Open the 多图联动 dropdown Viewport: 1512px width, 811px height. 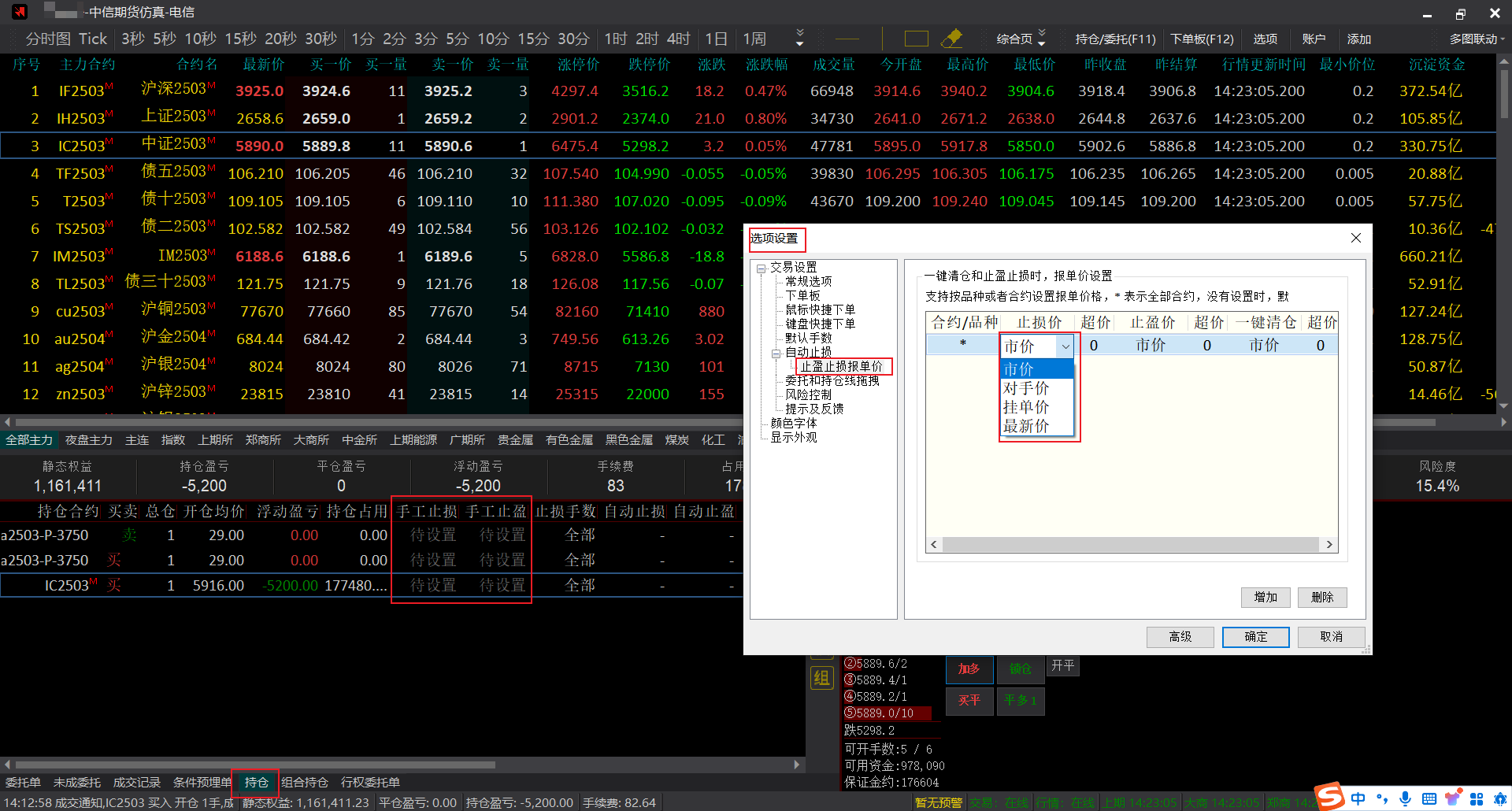tap(1477, 39)
